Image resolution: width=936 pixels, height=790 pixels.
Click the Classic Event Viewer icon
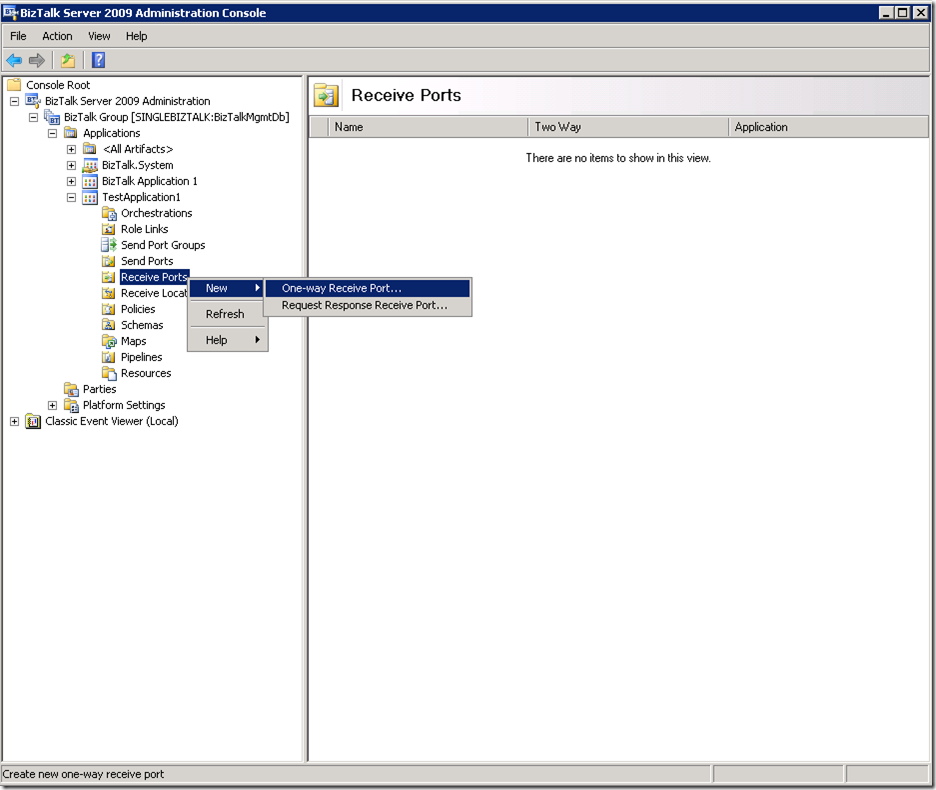tap(33, 422)
